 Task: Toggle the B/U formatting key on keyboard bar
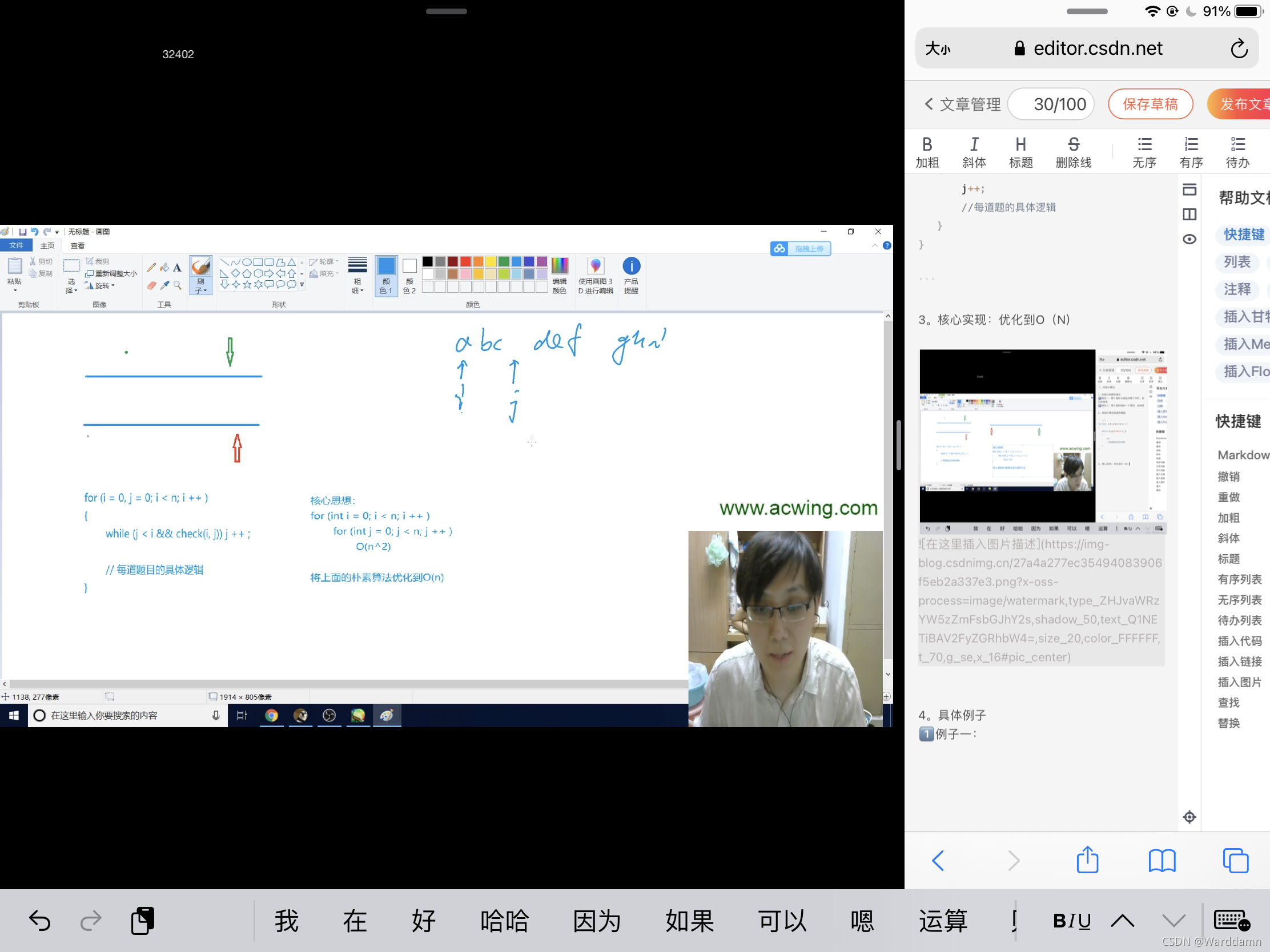tap(1071, 921)
